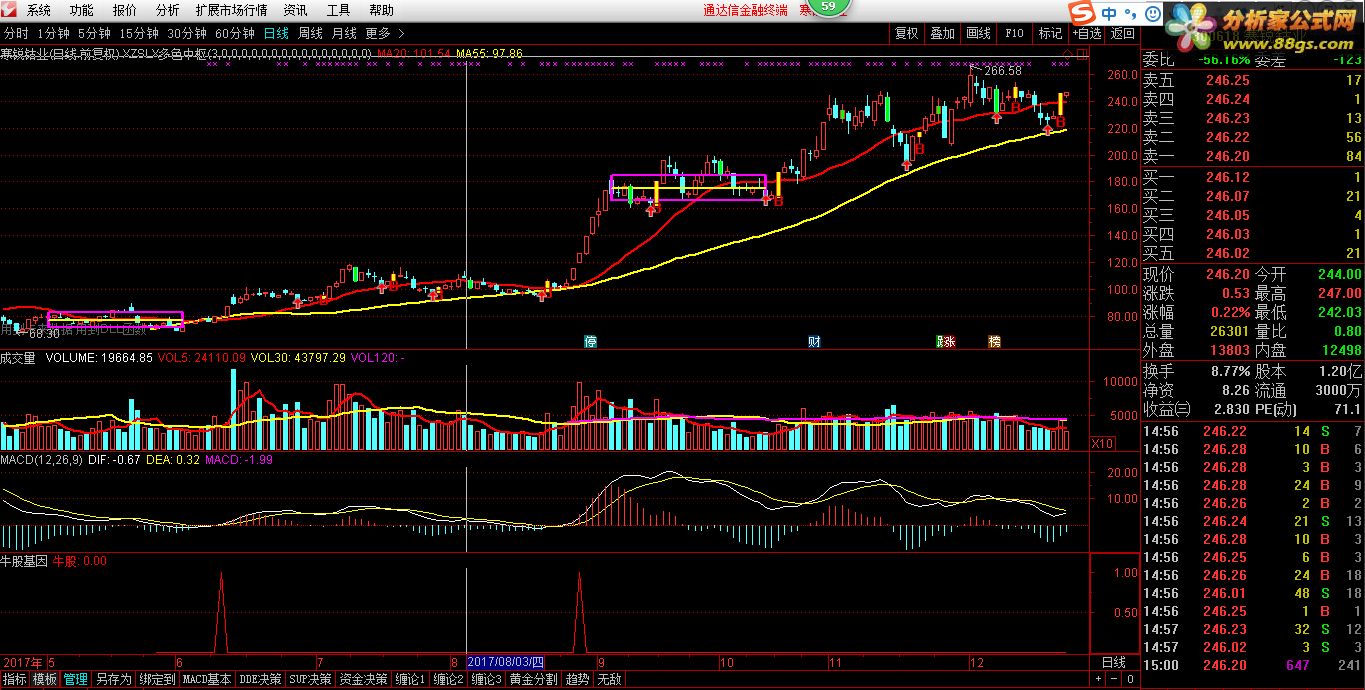The image size is (1365, 690).
Task: Open the 系统 menu
Action: pos(38,10)
